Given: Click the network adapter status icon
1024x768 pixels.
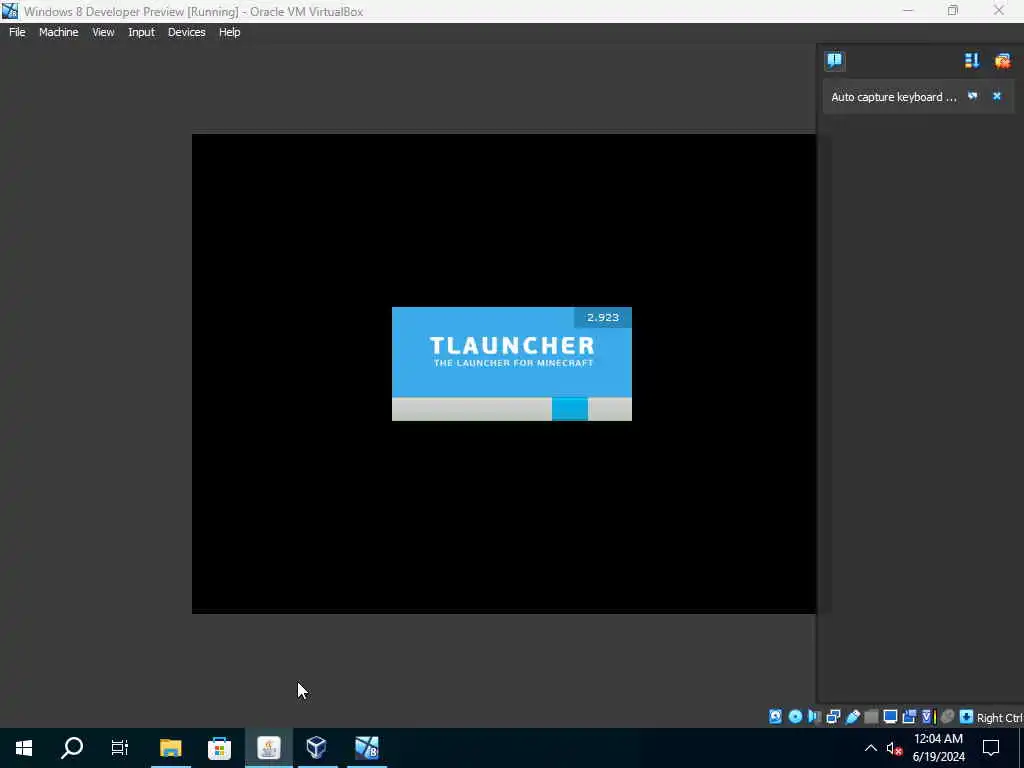Looking at the screenshot, I should pos(833,716).
